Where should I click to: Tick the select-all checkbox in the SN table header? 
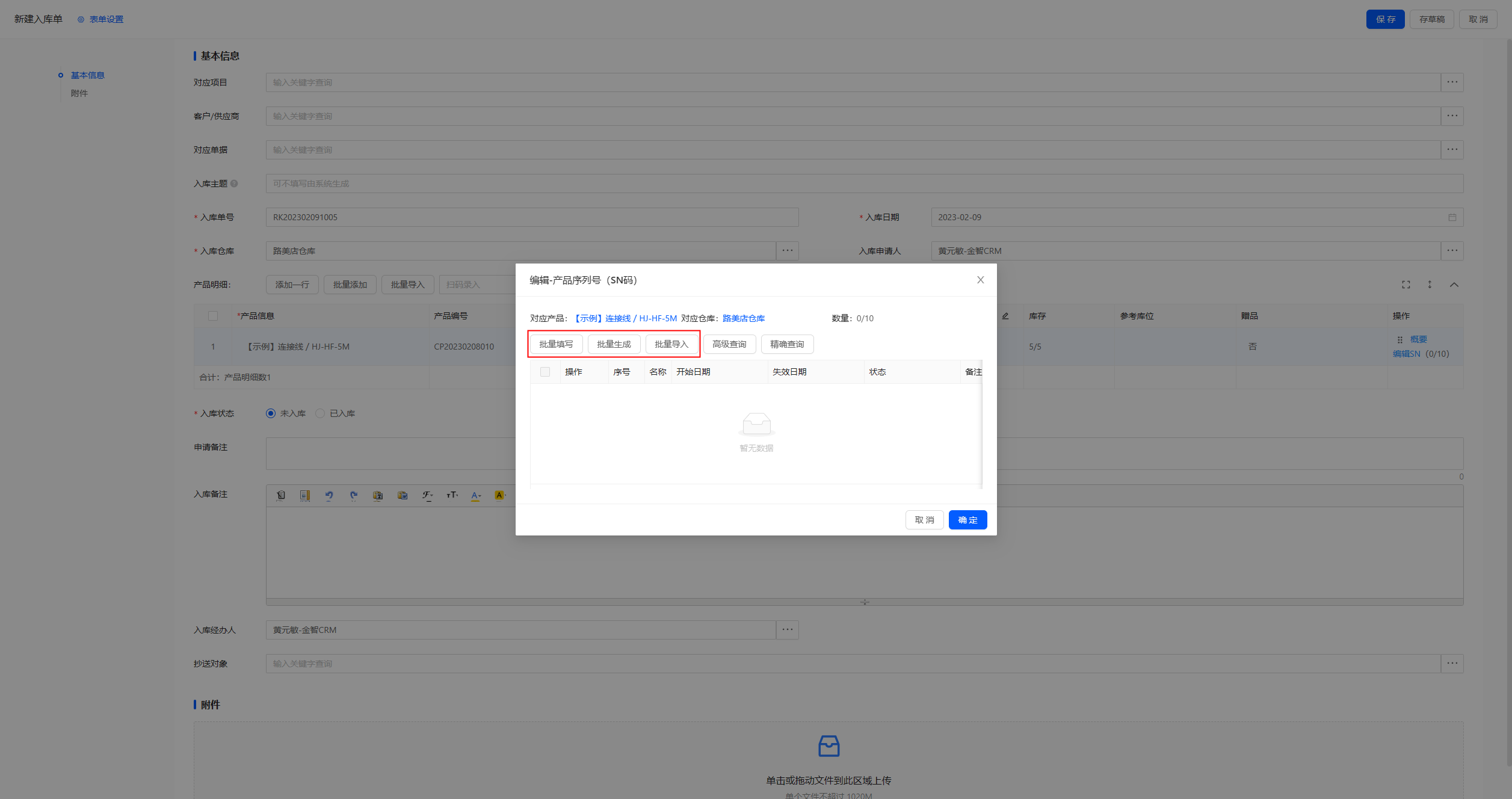[545, 372]
